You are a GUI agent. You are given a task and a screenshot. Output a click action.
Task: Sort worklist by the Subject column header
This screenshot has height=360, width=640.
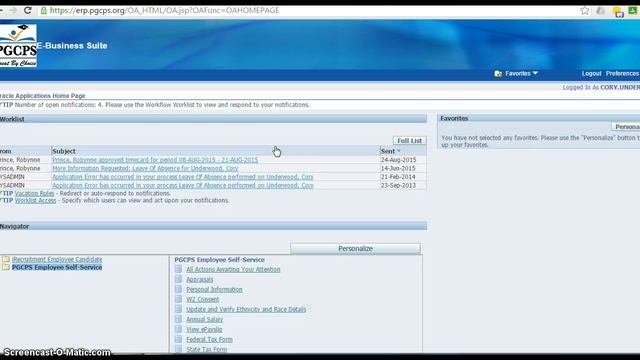coord(64,151)
